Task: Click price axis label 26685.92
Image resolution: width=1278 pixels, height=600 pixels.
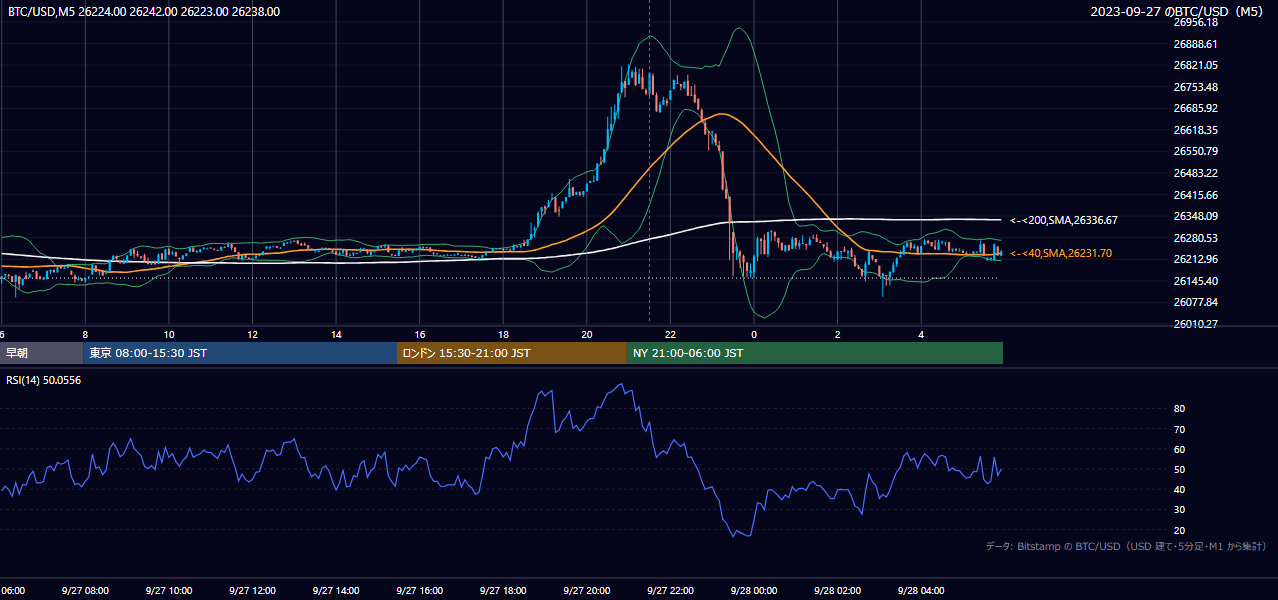Action: point(1195,108)
